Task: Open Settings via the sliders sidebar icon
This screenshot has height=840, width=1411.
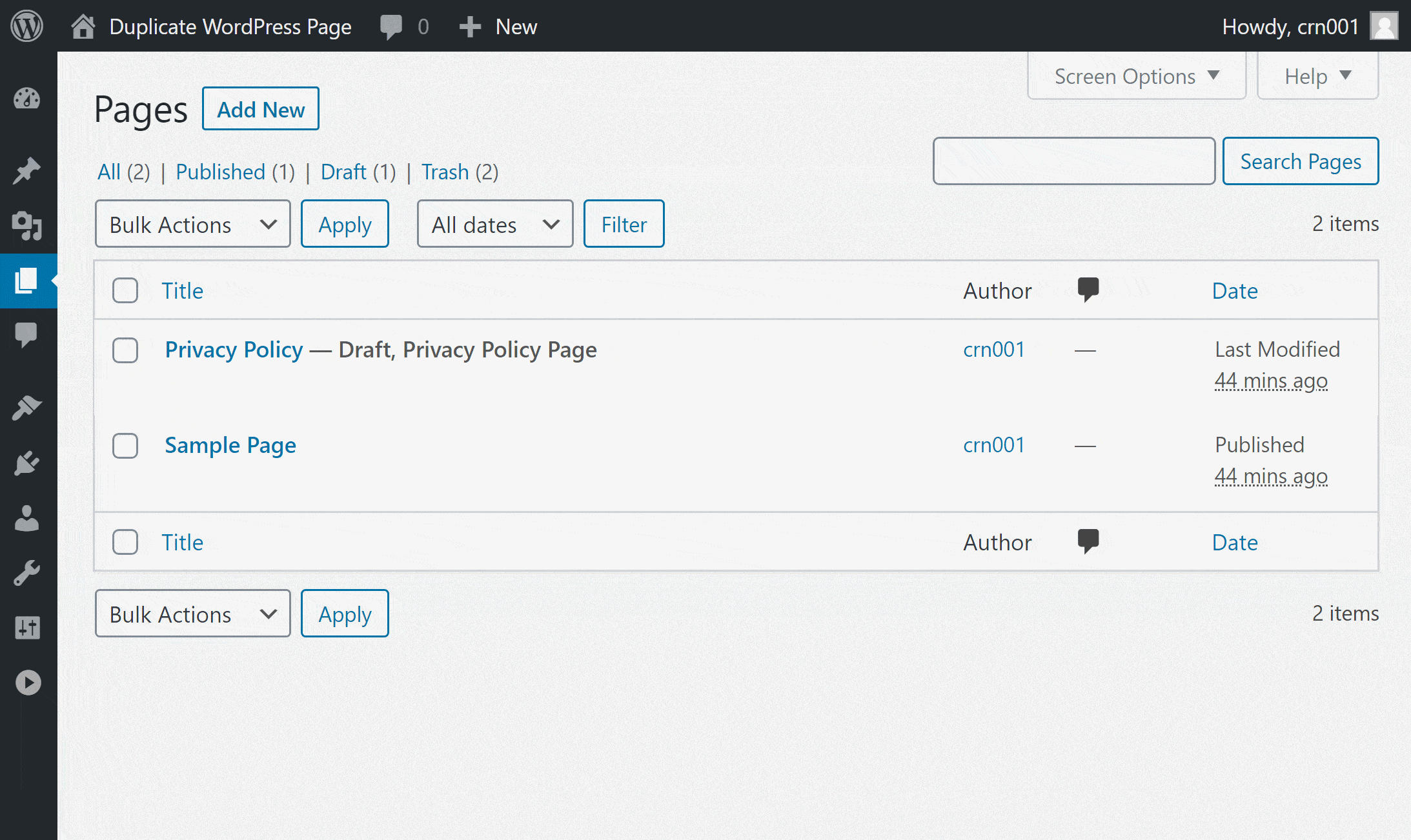Action: [28, 628]
